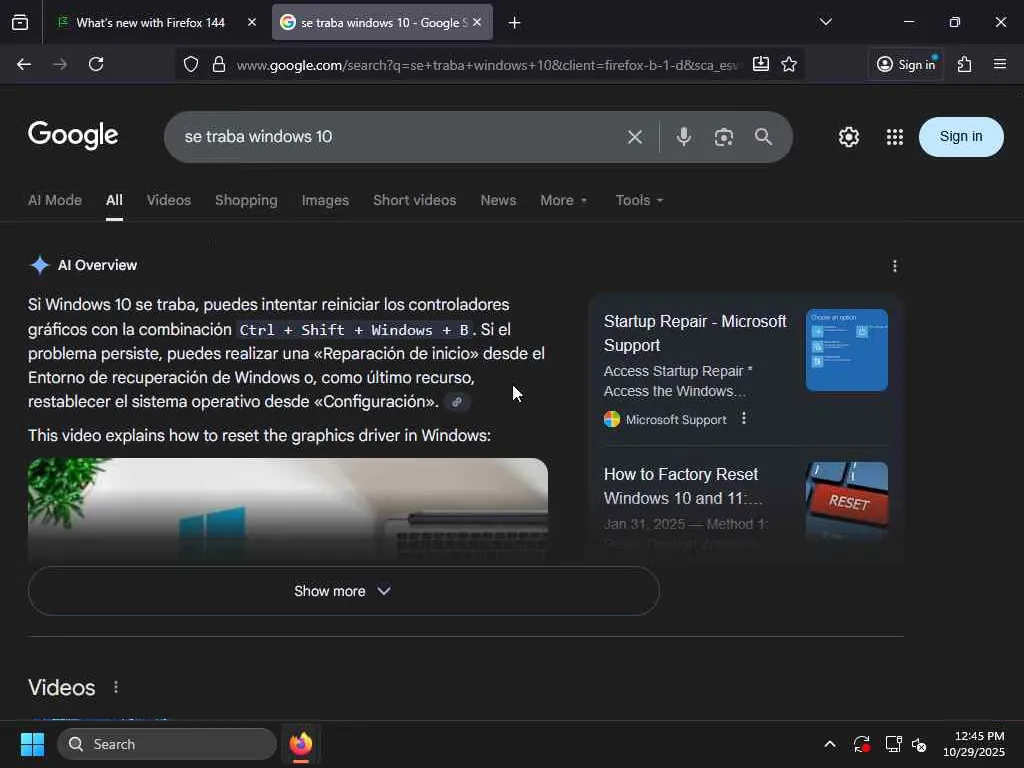Viewport: 1024px width, 768px height.
Task: Open options for Microsoft Support source
Action: click(744, 419)
